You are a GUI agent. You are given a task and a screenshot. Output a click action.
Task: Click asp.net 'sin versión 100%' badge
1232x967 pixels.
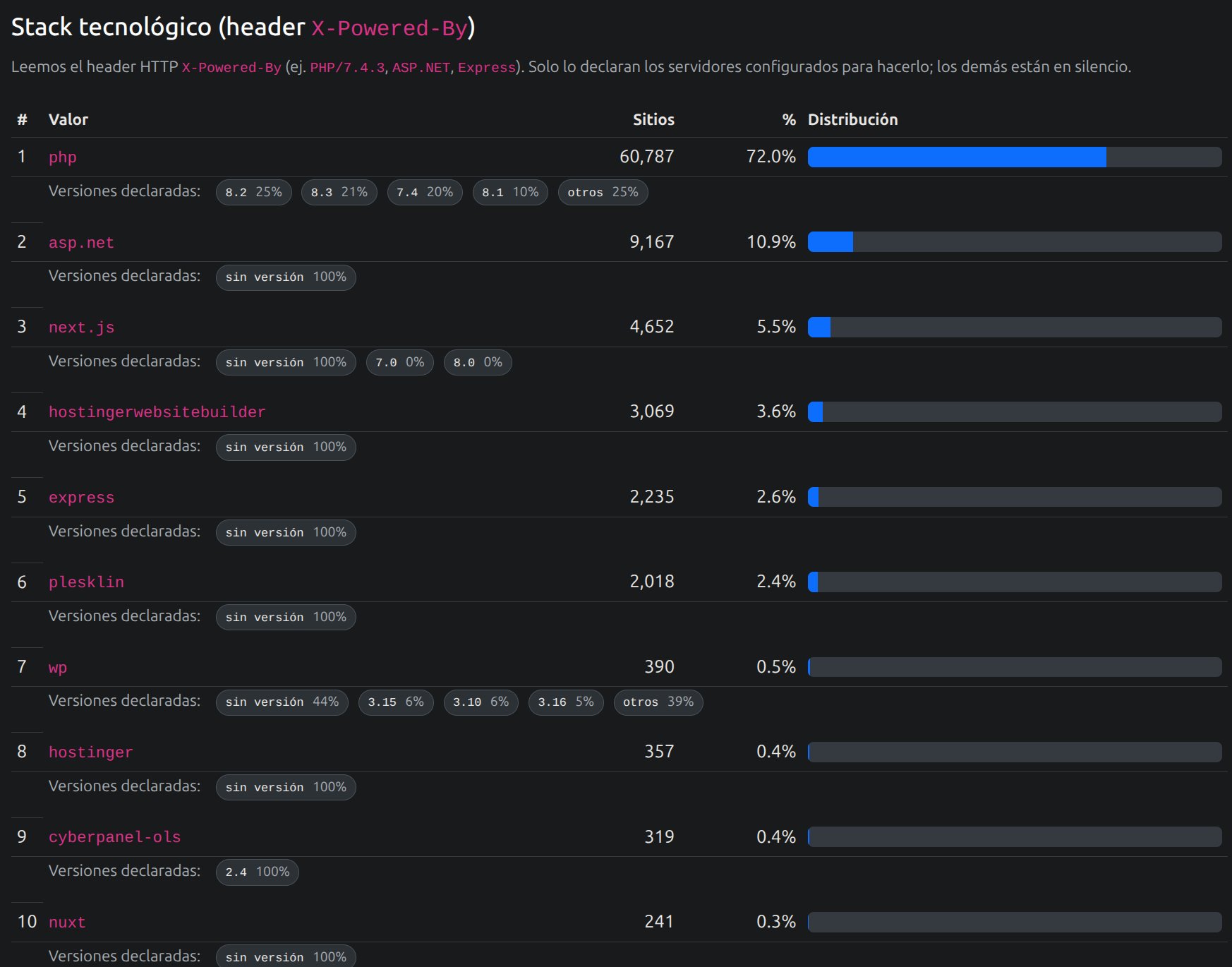286,277
